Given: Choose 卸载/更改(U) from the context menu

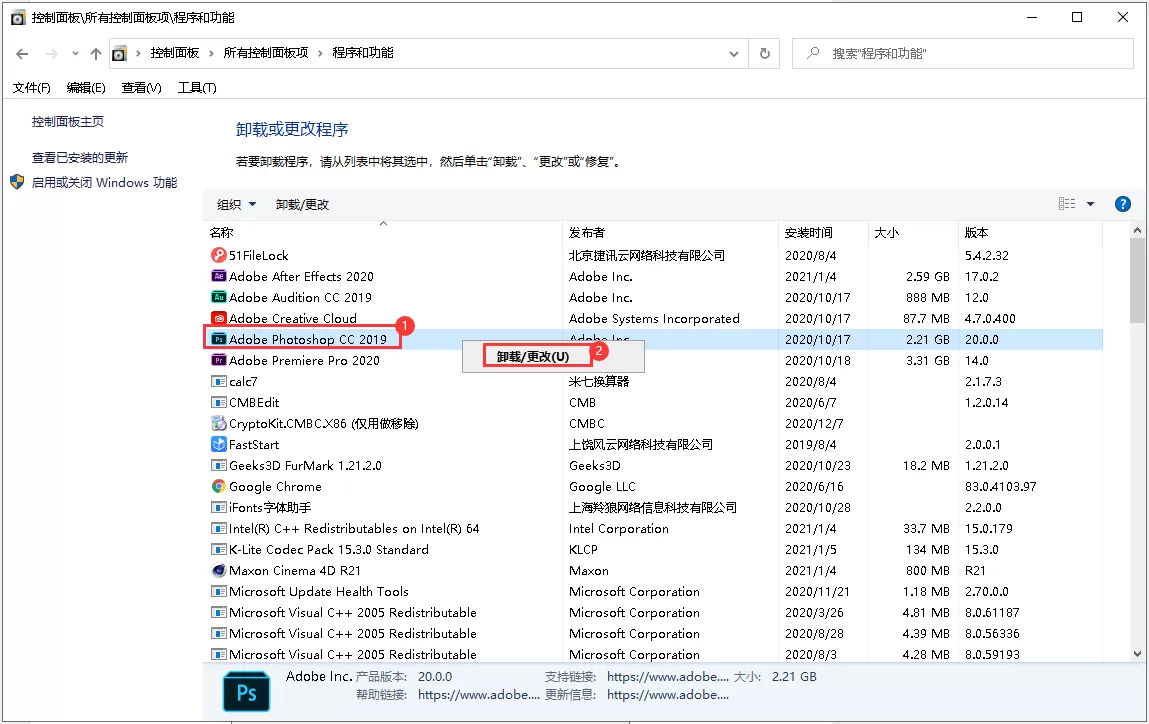Looking at the screenshot, I should click(x=531, y=355).
